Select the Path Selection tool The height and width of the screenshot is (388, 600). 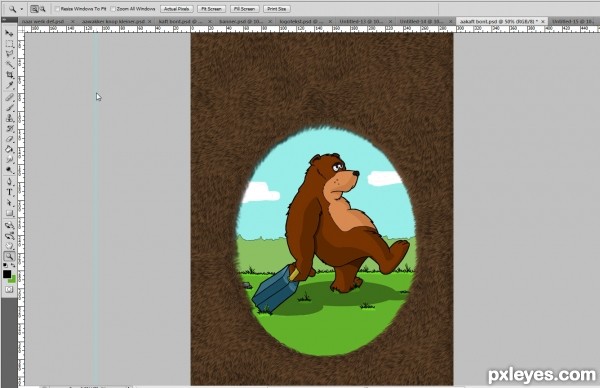click(9, 202)
